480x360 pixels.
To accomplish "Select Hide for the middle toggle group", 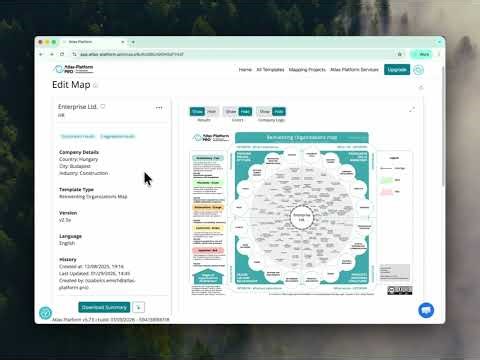I will (245, 112).
